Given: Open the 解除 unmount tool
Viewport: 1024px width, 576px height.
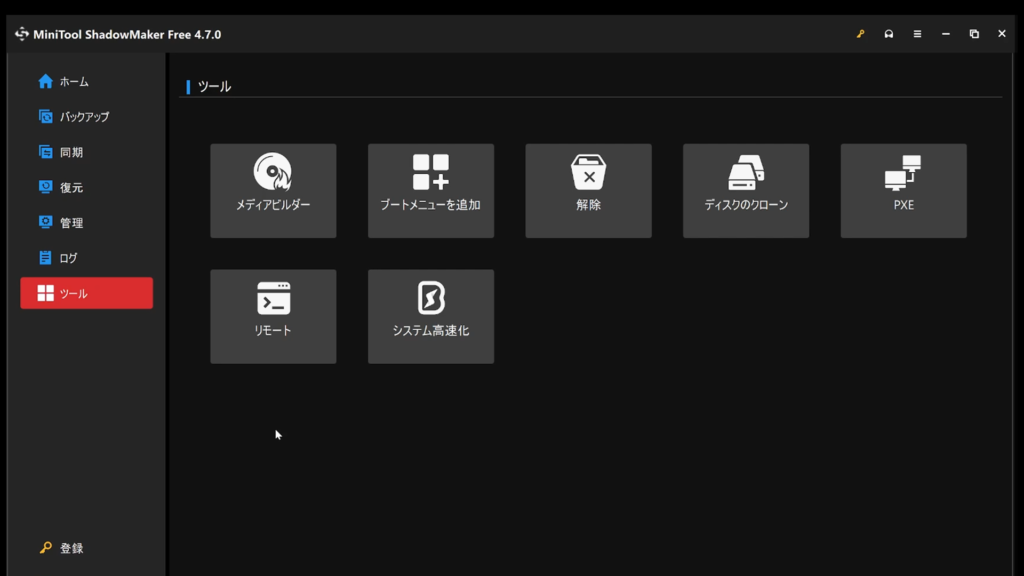Looking at the screenshot, I should click(588, 190).
